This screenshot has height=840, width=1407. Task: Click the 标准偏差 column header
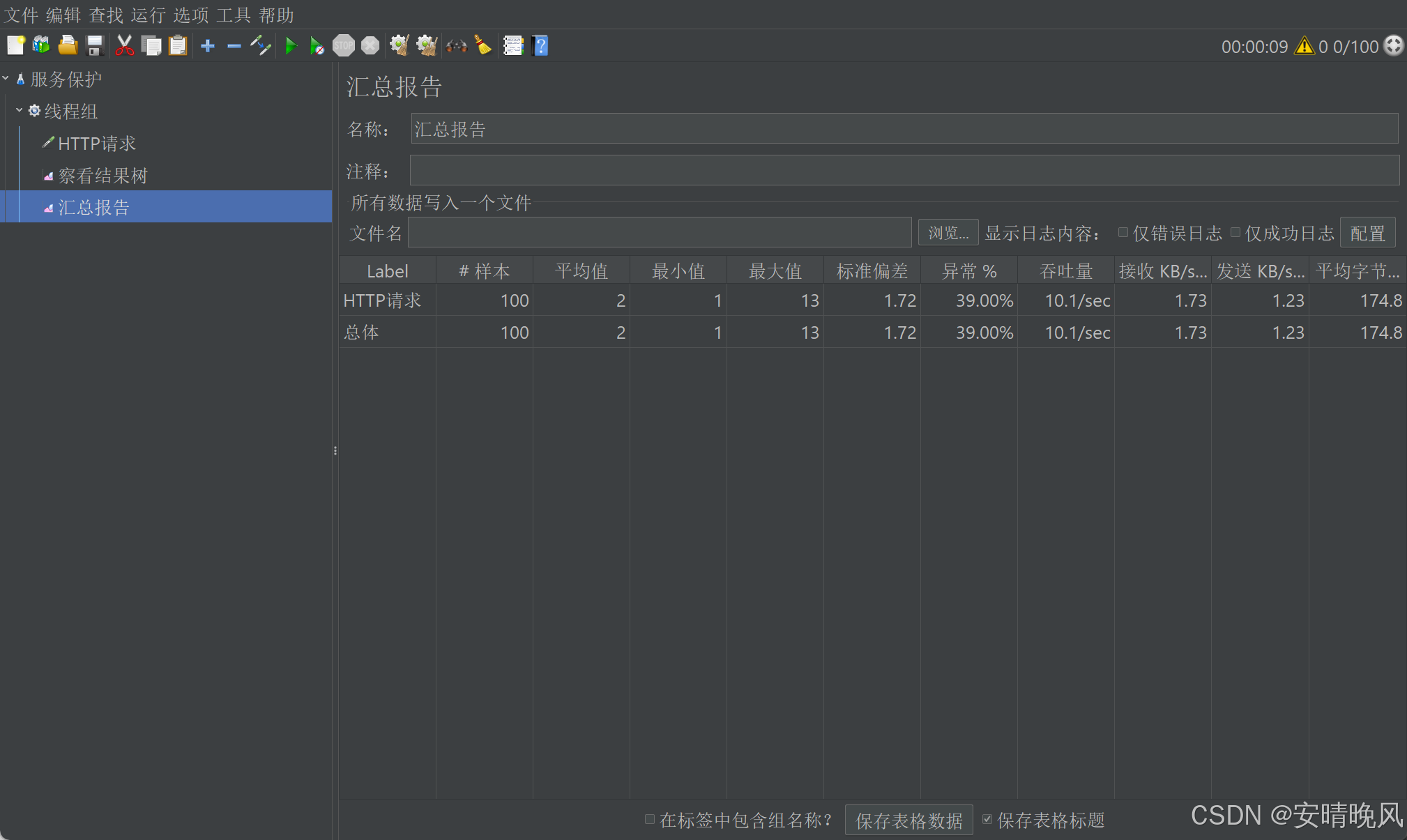pyautogui.click(x=872, y=271)
